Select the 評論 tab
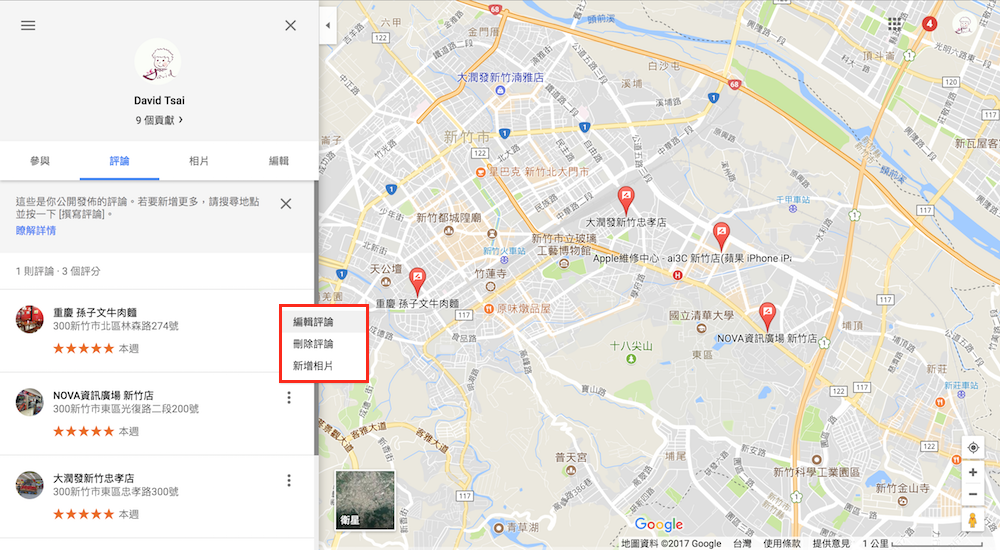The height and width of the screenshot is (550, 1000). 119,161
